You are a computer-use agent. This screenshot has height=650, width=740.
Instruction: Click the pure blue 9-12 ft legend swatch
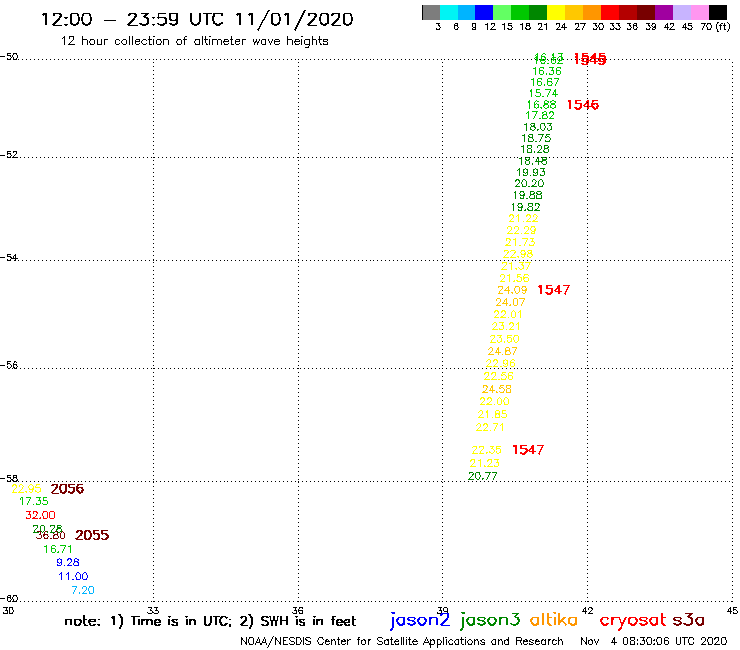click(x=484, y=12)
